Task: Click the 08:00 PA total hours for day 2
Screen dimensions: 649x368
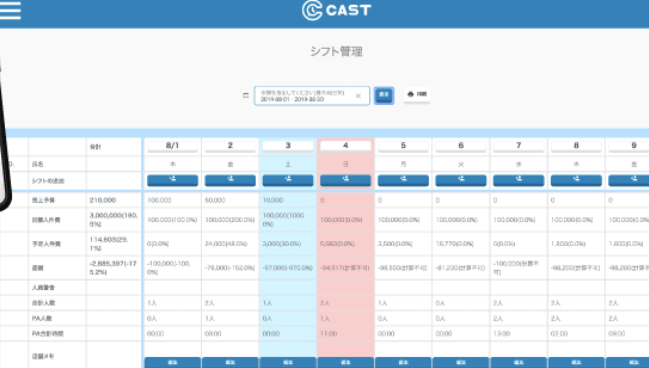Action: click(213, 334)
